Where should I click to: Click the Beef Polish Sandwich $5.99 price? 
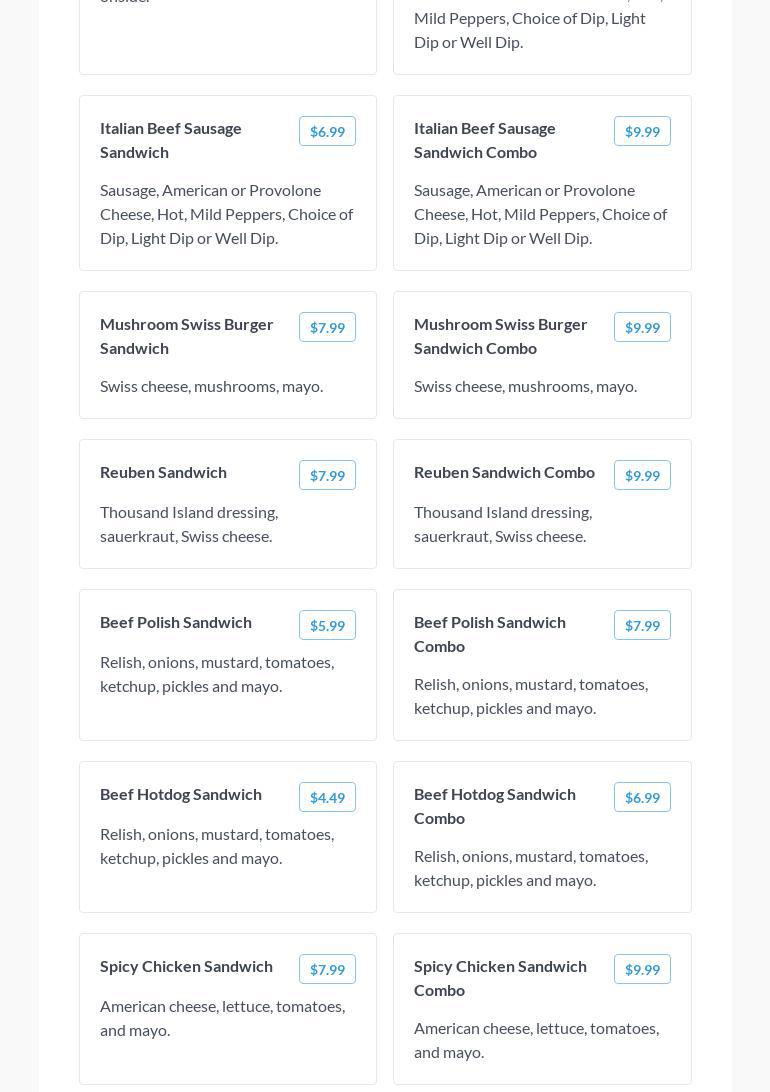[x=327, y=625]
